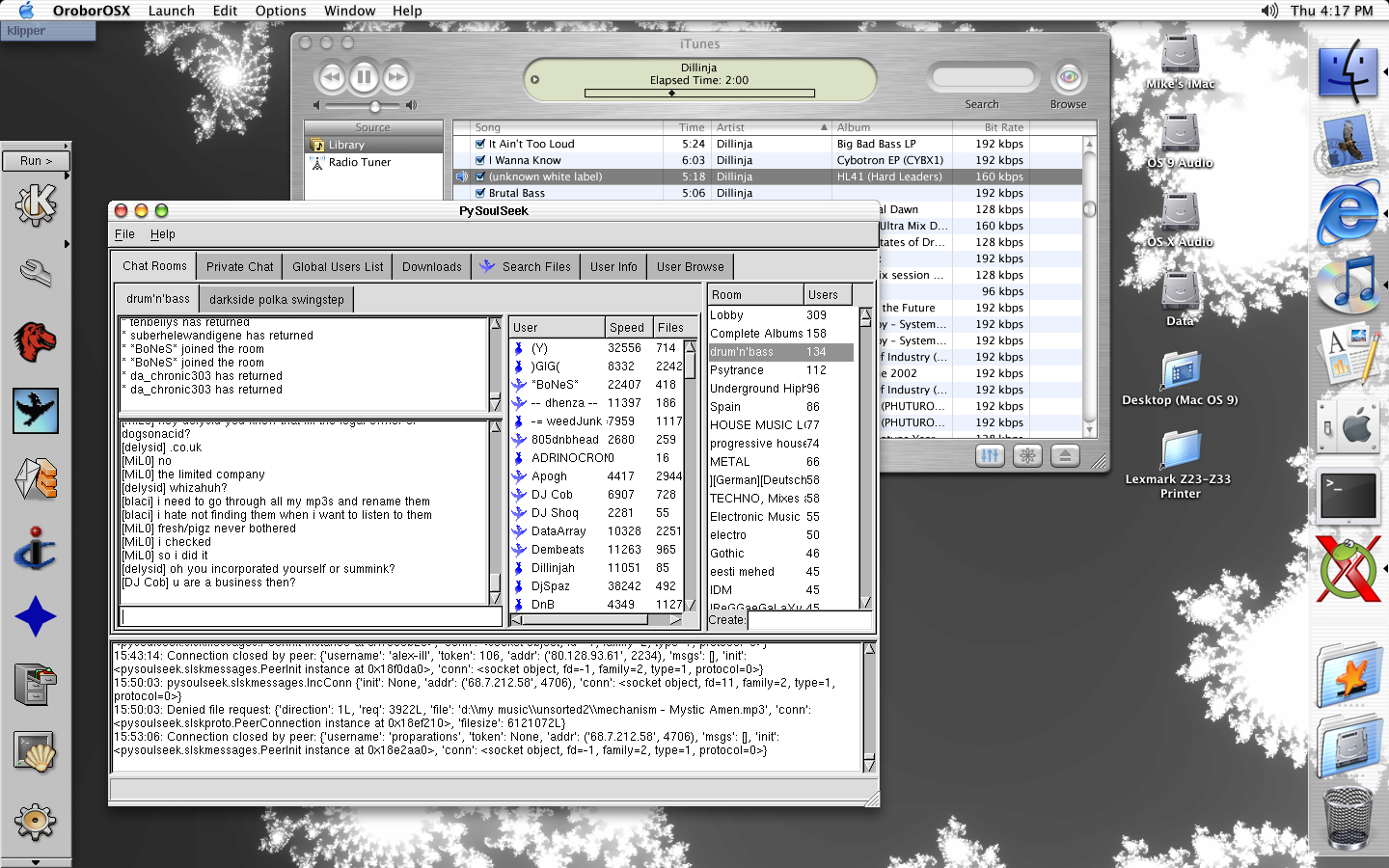Click the iTunes song progress bar
The image size is (1389, 868).
tap(699, 94)
